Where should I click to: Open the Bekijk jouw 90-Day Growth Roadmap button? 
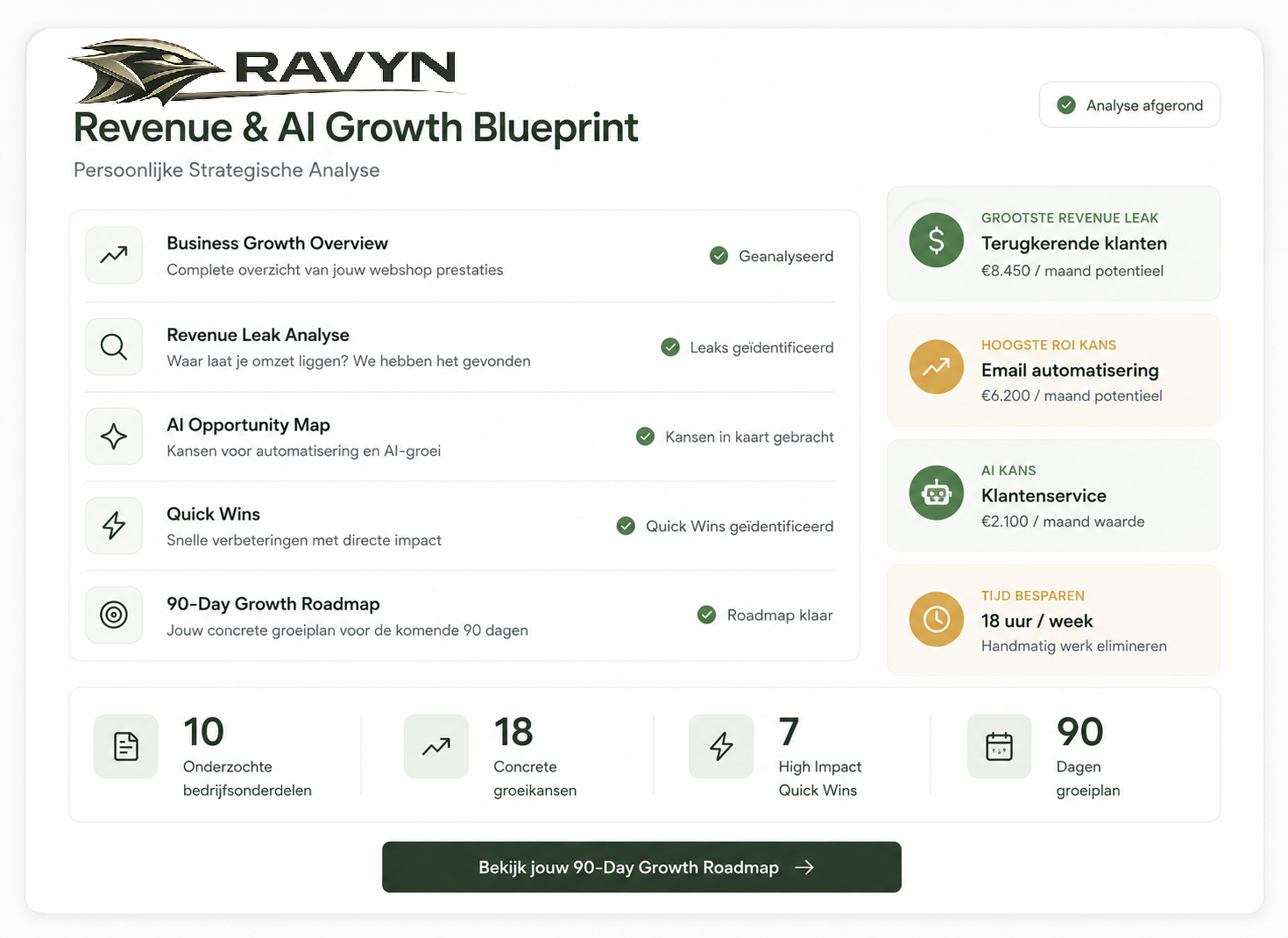point(641,867)
